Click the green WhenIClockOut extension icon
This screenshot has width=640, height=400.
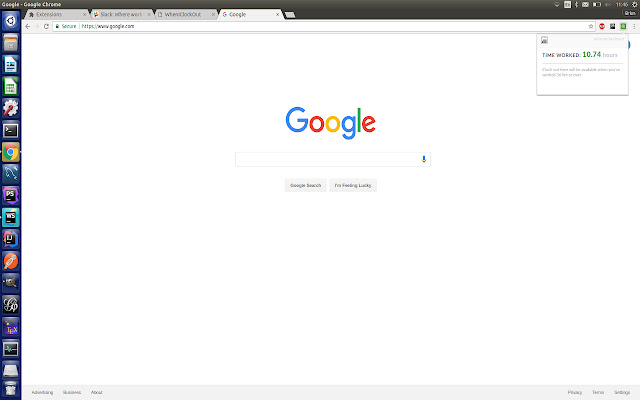[x=623, y=26]
